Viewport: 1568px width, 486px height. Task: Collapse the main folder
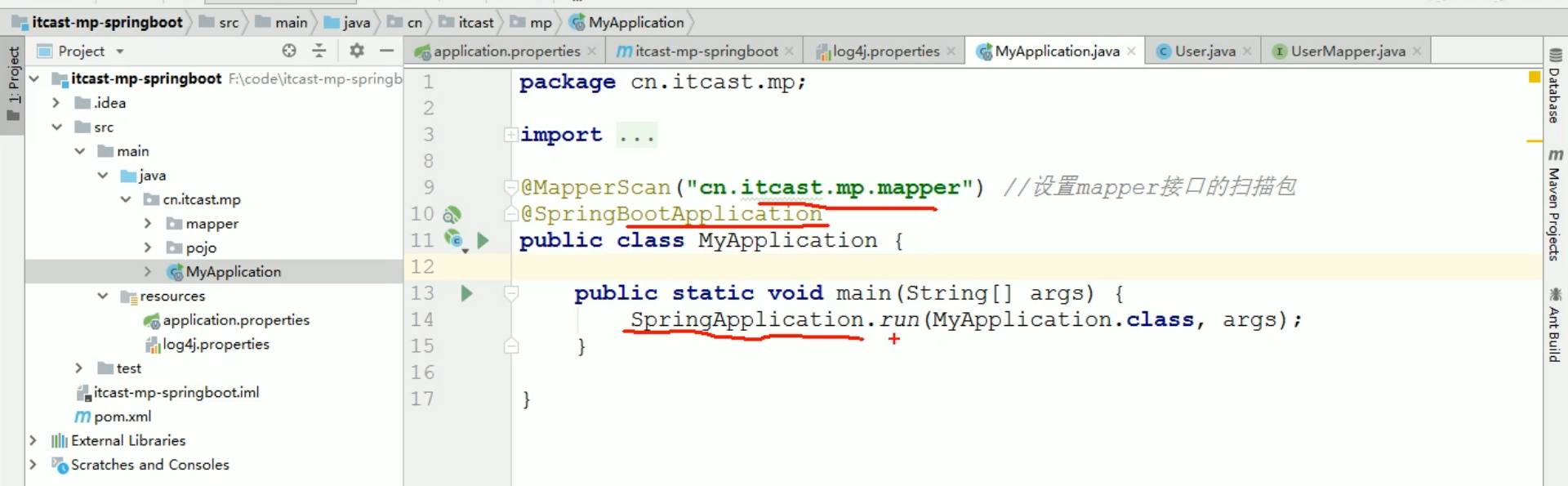pyautogui.click(x=79, y=151)
